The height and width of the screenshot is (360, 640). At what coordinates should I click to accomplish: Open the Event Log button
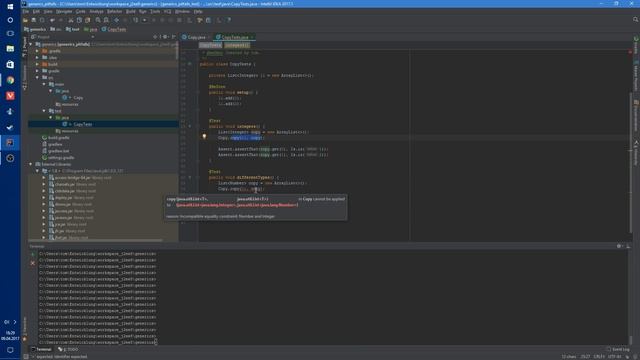[618, 349]
